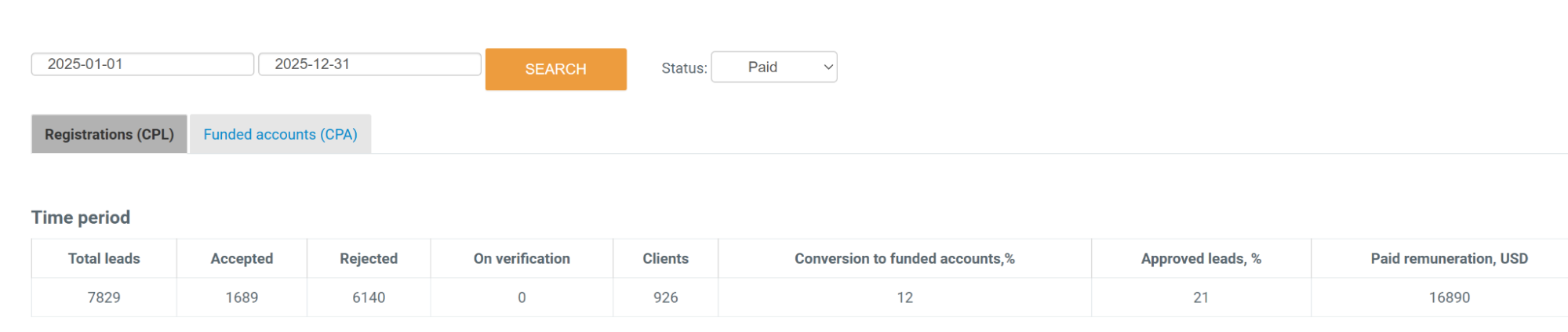This screenshot has width=1568, height=332.
Task: Switch to Funded accounts (CPA) tab
Action: pyautogui.click(x=280, y=134)
